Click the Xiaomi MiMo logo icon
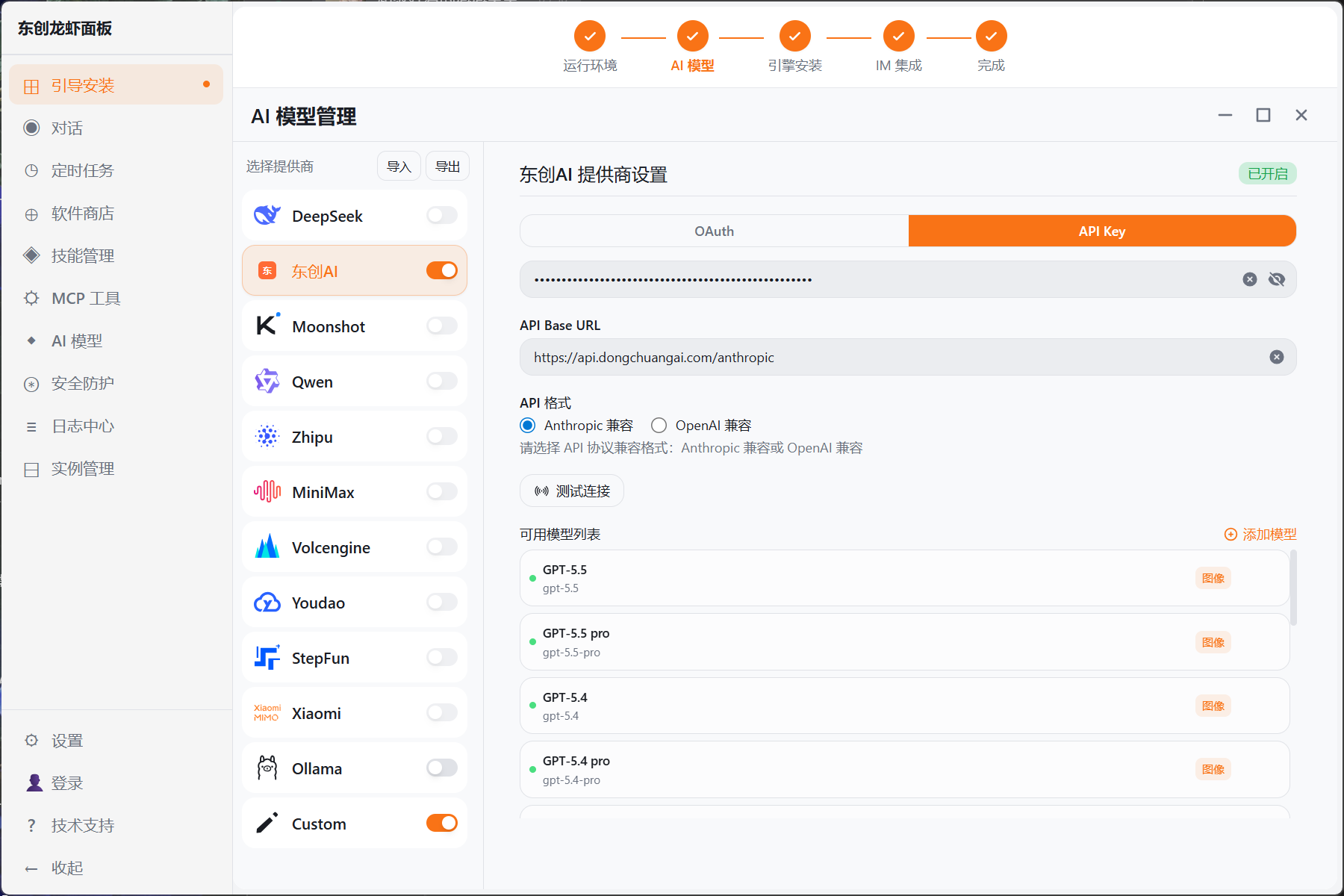The width and height of the screenshot is (1344, 896). coord(267,713)
